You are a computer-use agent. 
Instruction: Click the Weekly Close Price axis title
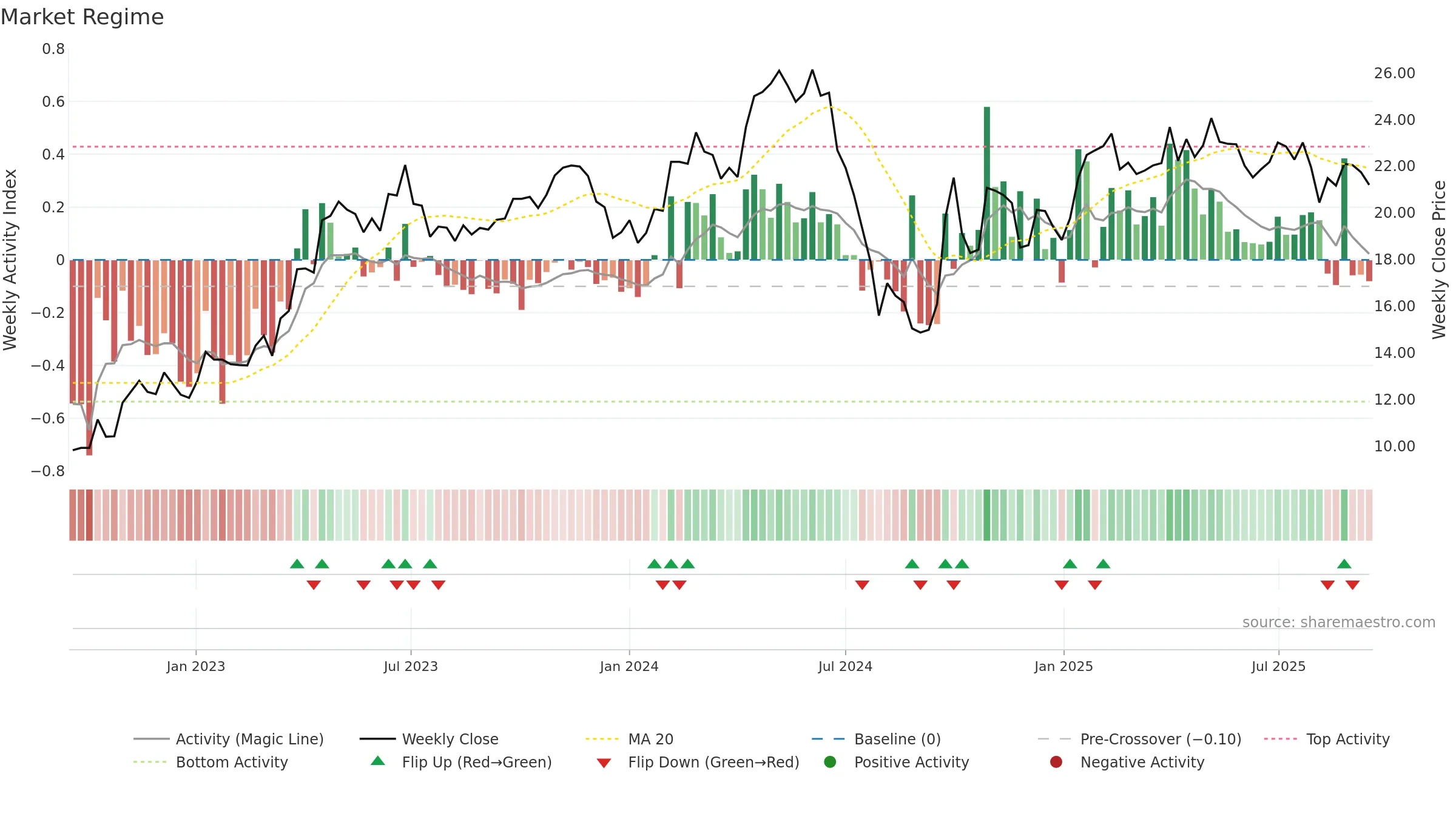pos(1439,260)
